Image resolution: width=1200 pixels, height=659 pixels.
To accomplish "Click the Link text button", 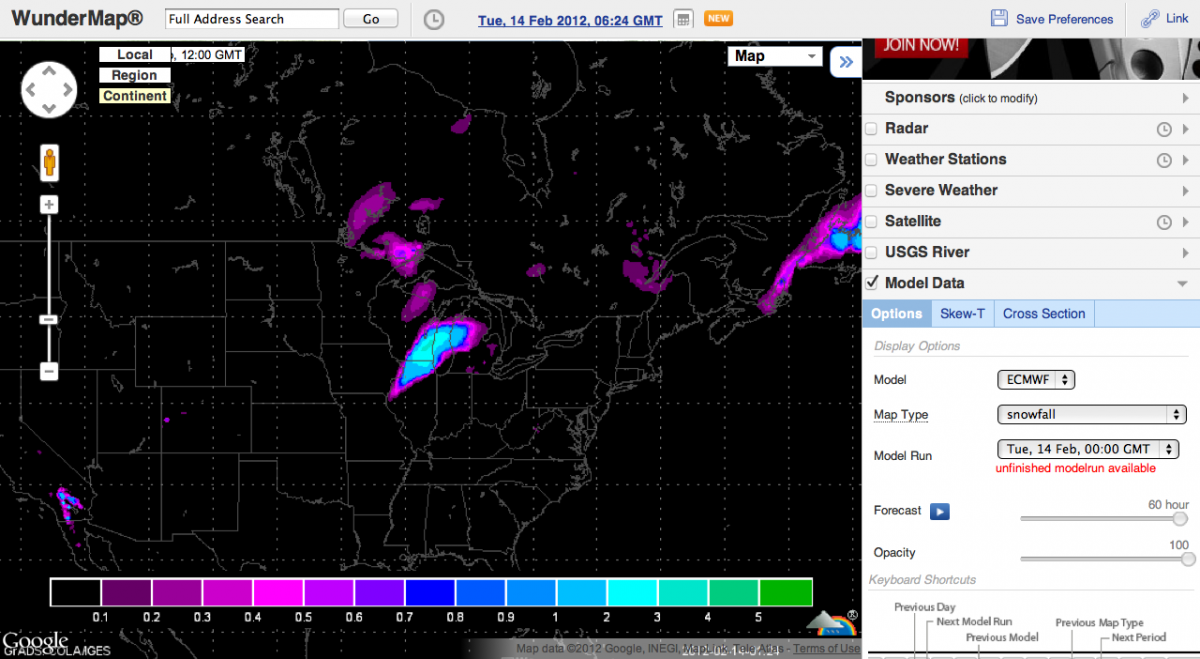I will (1177, 19).
